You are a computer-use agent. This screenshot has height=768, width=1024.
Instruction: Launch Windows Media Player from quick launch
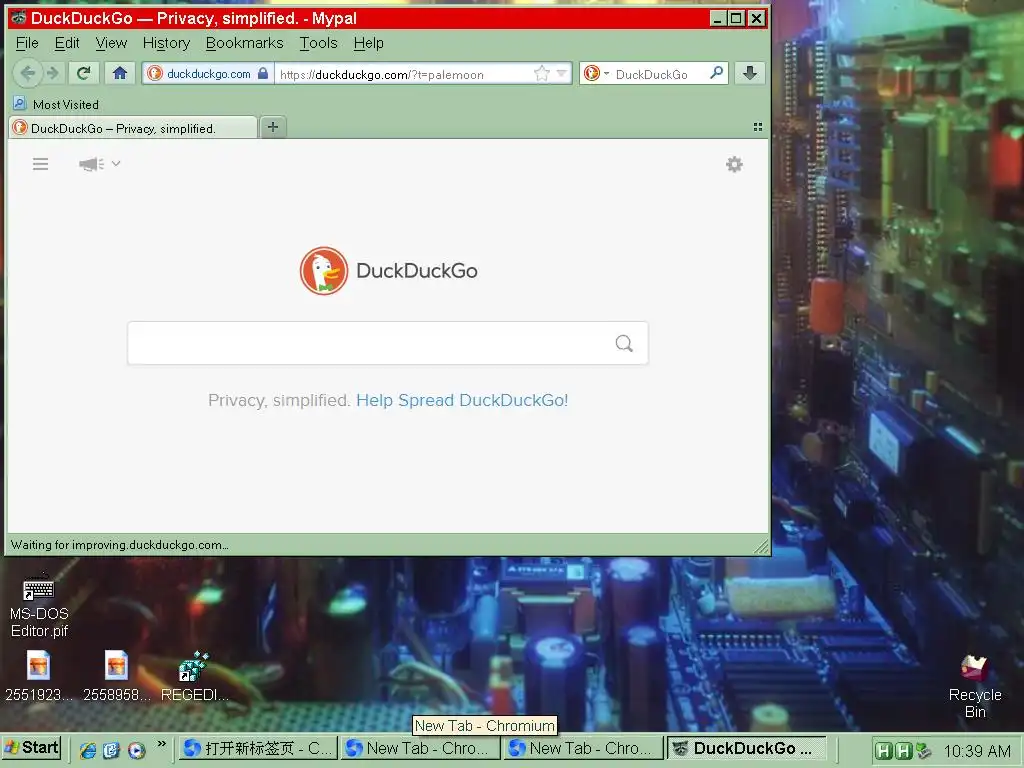point(136,750)
